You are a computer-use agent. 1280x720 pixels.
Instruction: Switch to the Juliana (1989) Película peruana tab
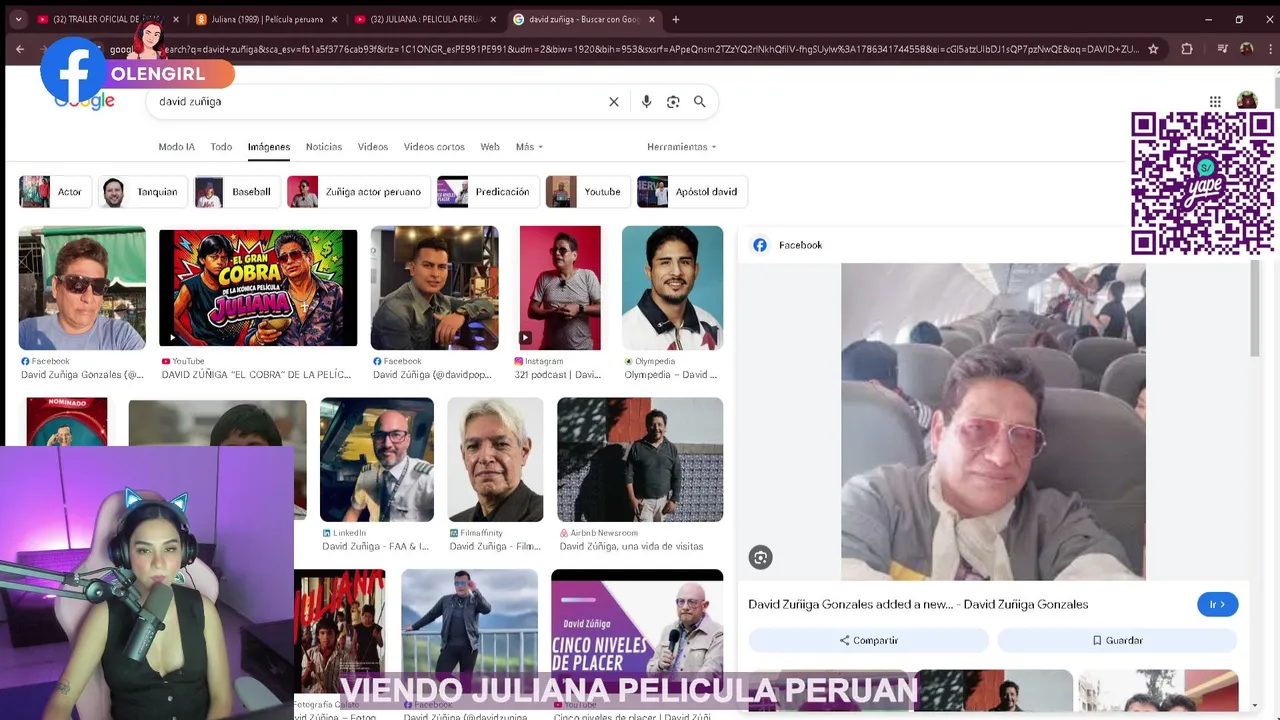click(x=266, y=19)
